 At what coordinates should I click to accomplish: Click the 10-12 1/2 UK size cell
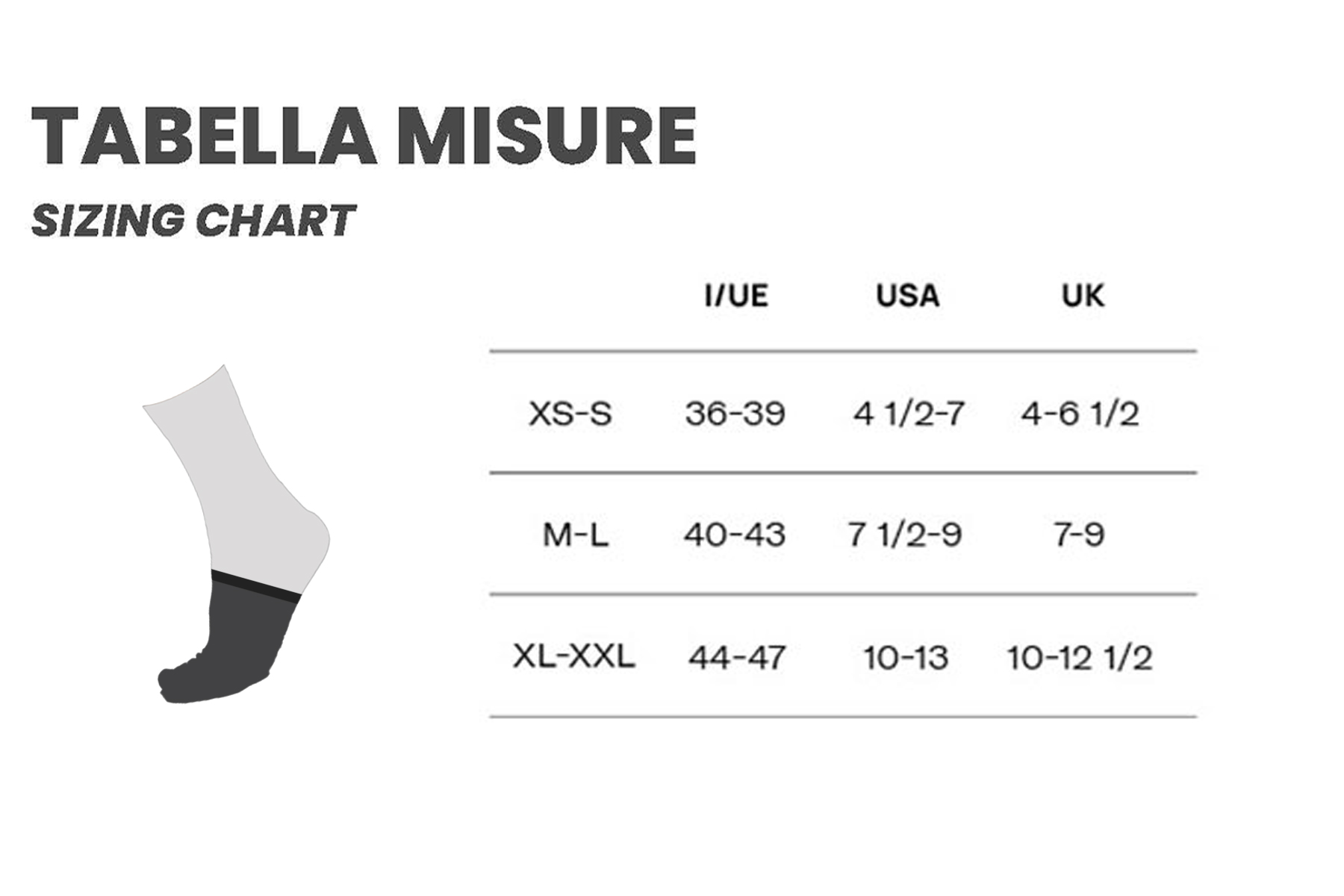coord(1080,658)
